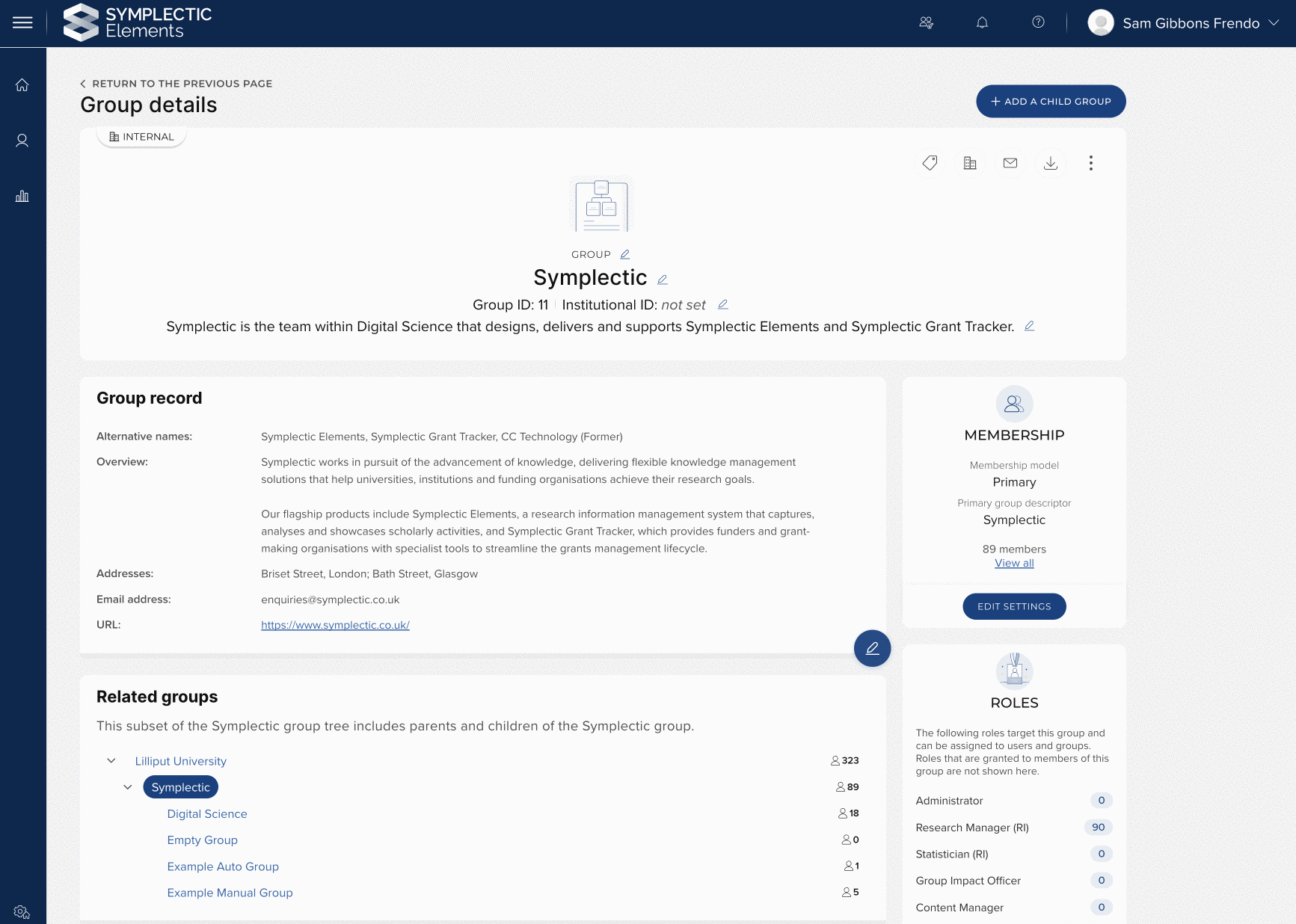This screenshot has width=1296, height=924.
Task: Edit the group description text
Action: 1029,326
